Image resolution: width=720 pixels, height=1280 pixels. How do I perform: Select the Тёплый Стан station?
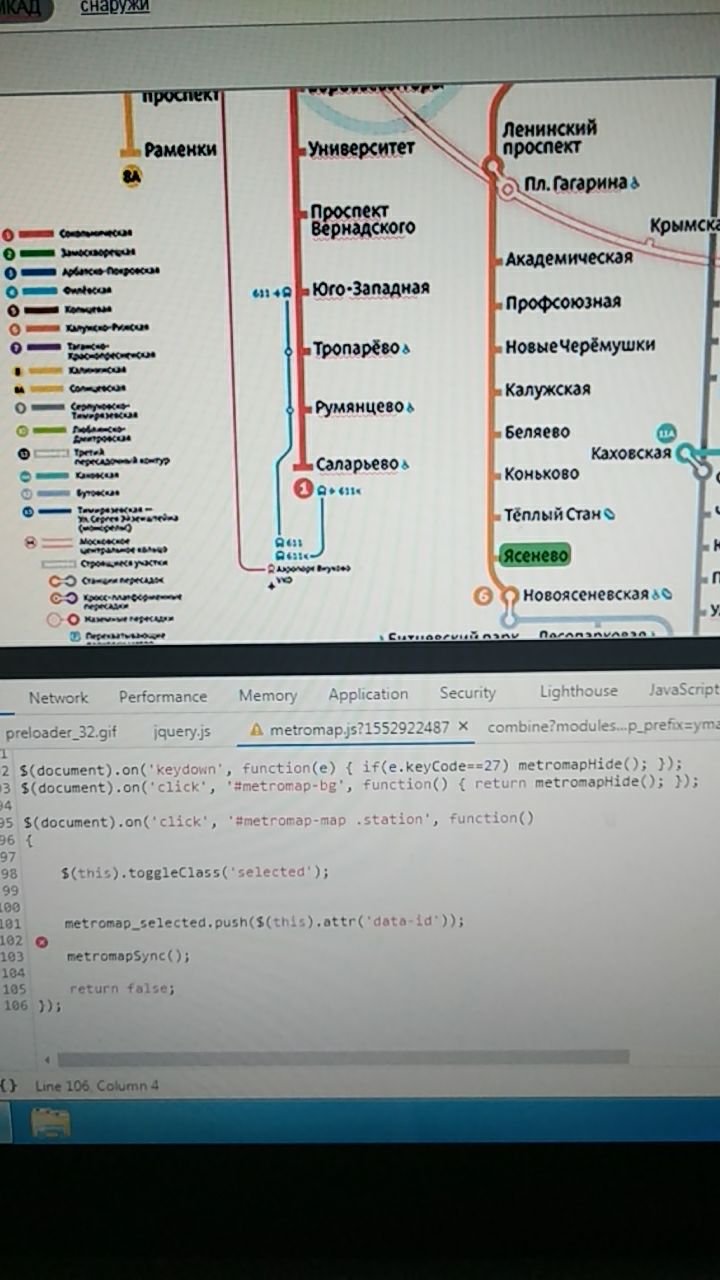pyautogui.click(x=552, y=515)
